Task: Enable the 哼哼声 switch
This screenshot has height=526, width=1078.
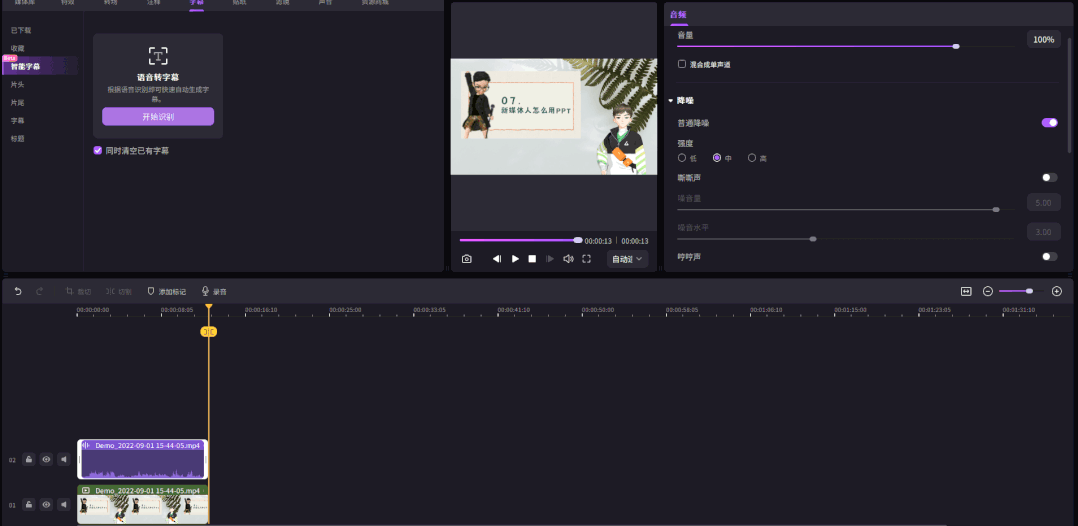Action: coord(1050,256)
